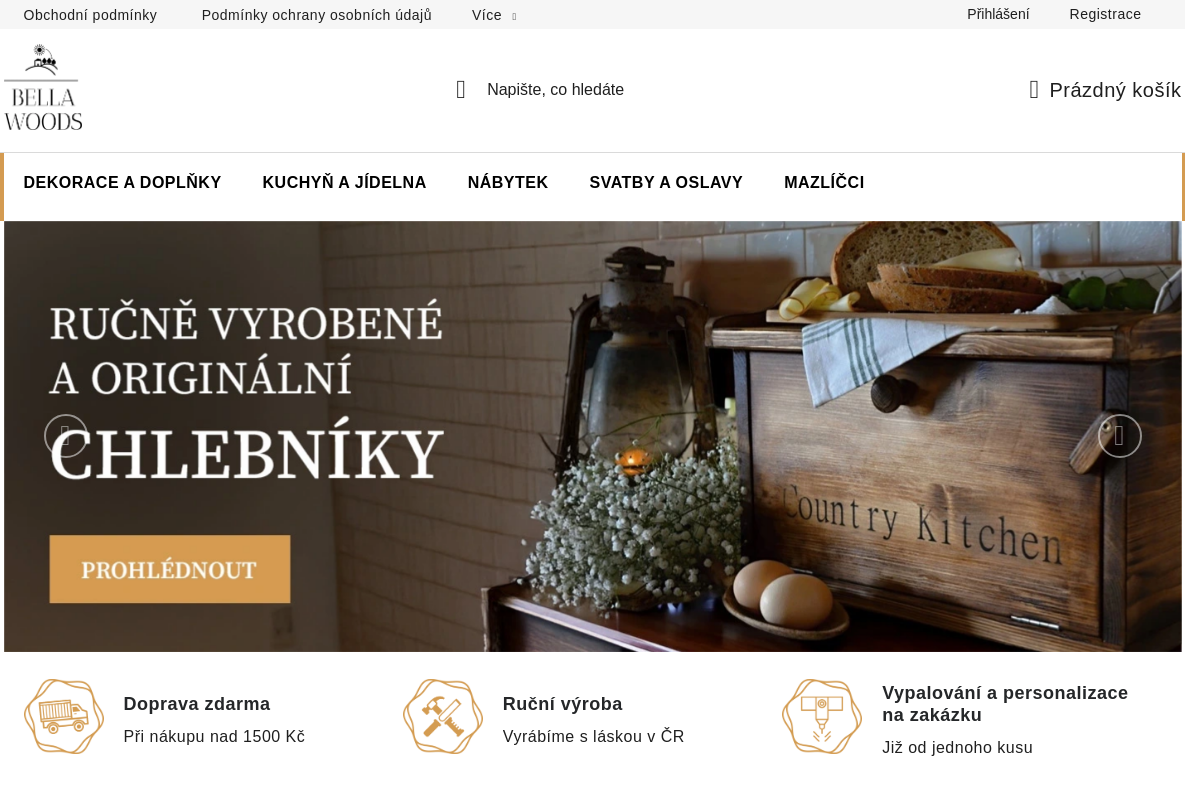Open the Registrace link

(1105, 14)
